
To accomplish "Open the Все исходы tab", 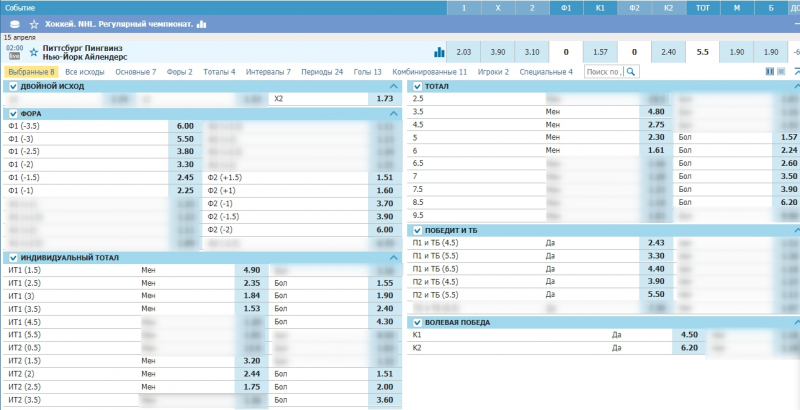I will tap(85, 72).
